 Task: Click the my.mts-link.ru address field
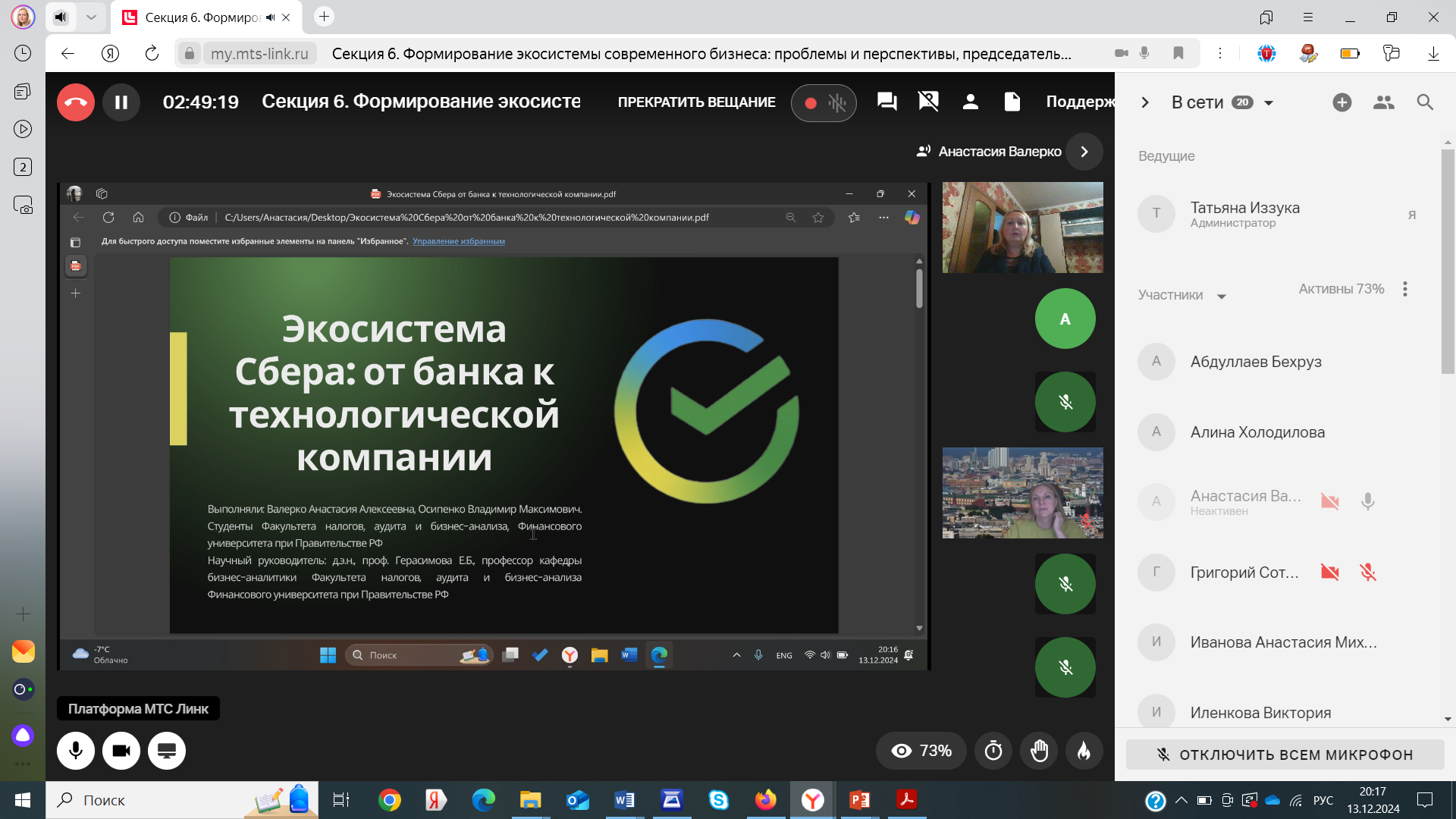(x=259, y=53)
